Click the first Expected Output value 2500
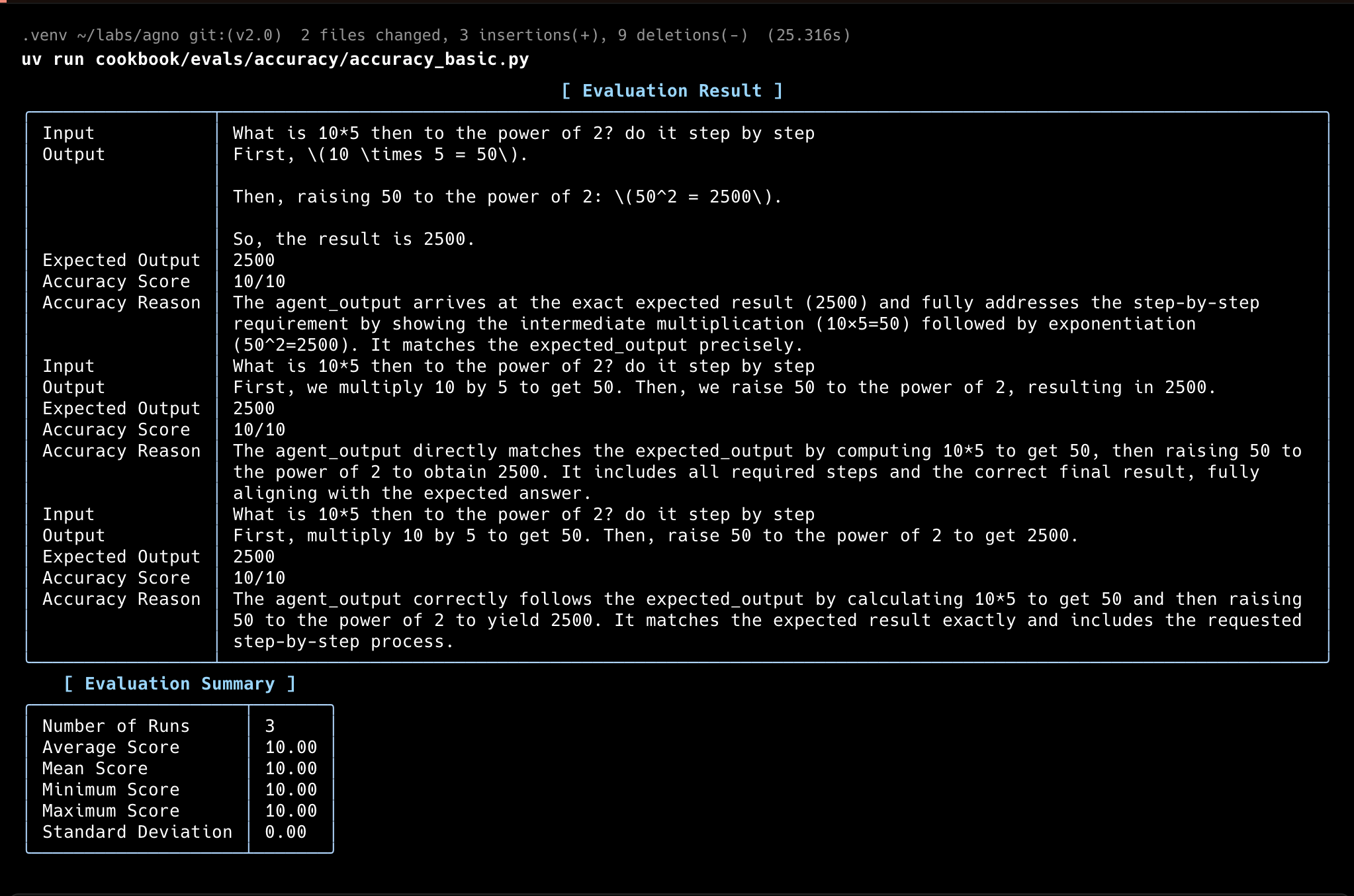1354x896 pixels. 253,260
